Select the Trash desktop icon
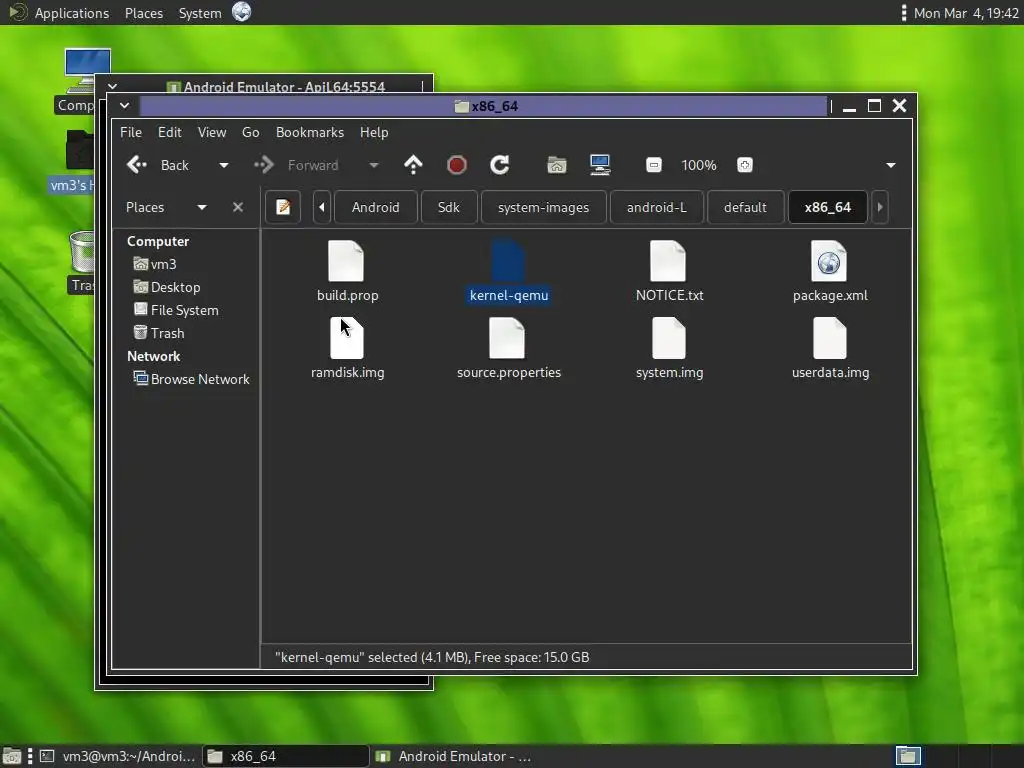Viewport: 1024px width, 768px height. [x=82, y=262]
